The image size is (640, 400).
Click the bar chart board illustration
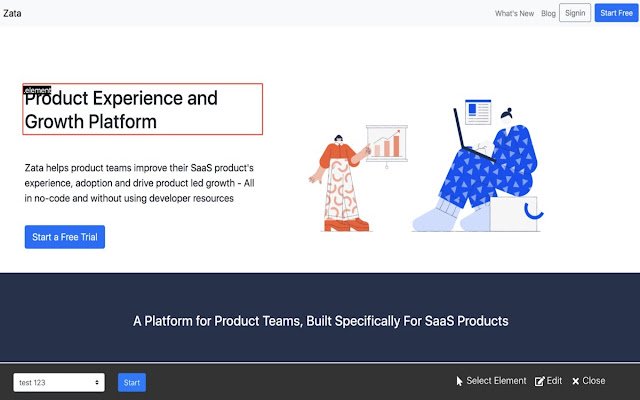[x=387, y=144]
